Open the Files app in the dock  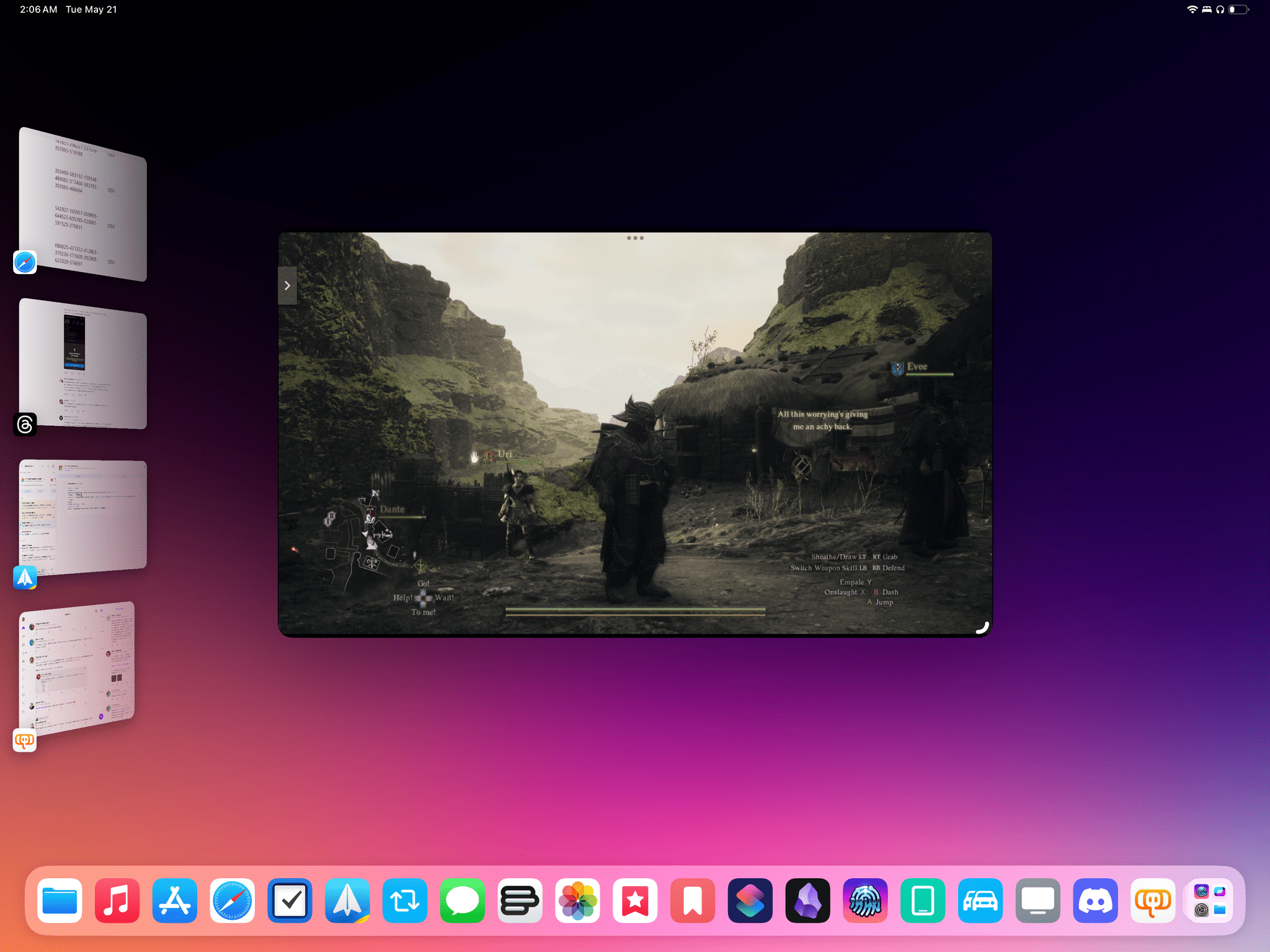pos(60,901)
